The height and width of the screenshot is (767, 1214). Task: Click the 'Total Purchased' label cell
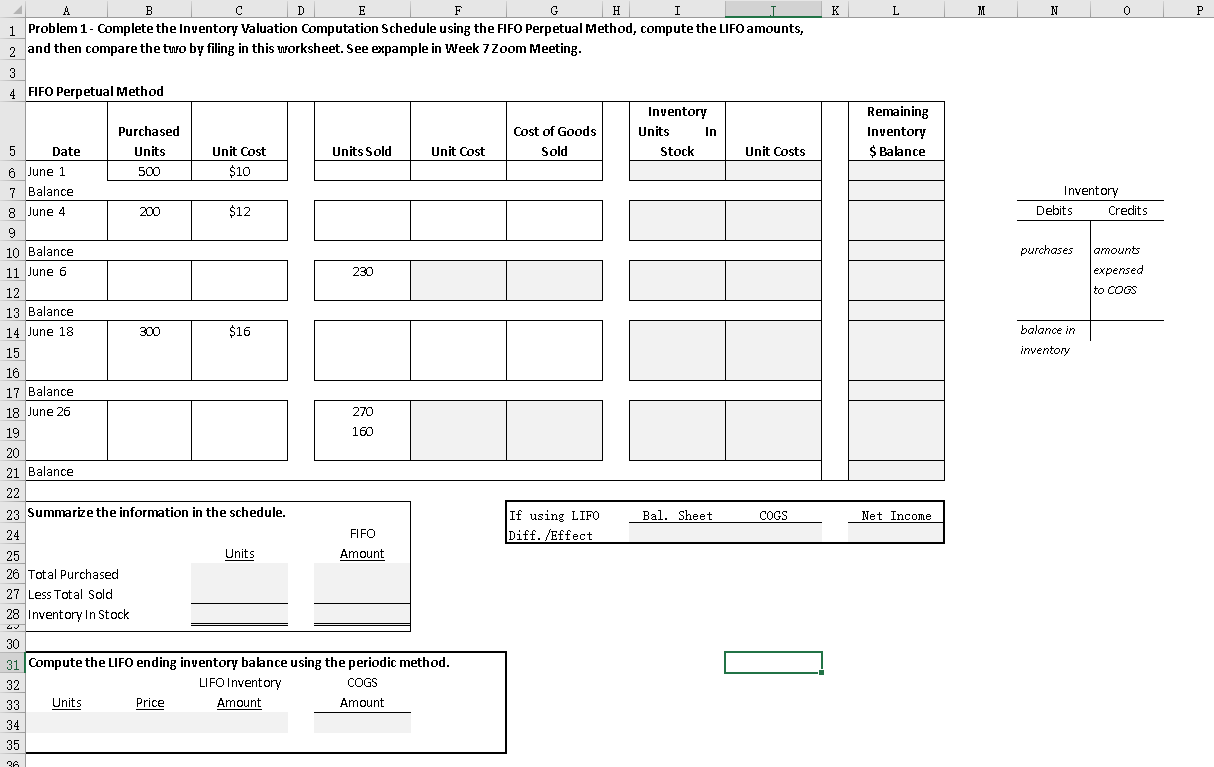74,574
